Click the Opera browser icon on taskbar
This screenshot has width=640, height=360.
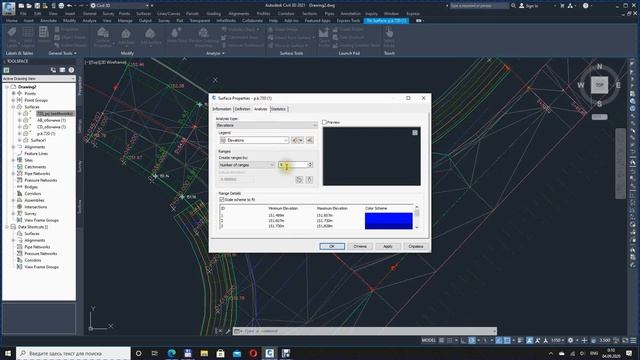(253, 353)
